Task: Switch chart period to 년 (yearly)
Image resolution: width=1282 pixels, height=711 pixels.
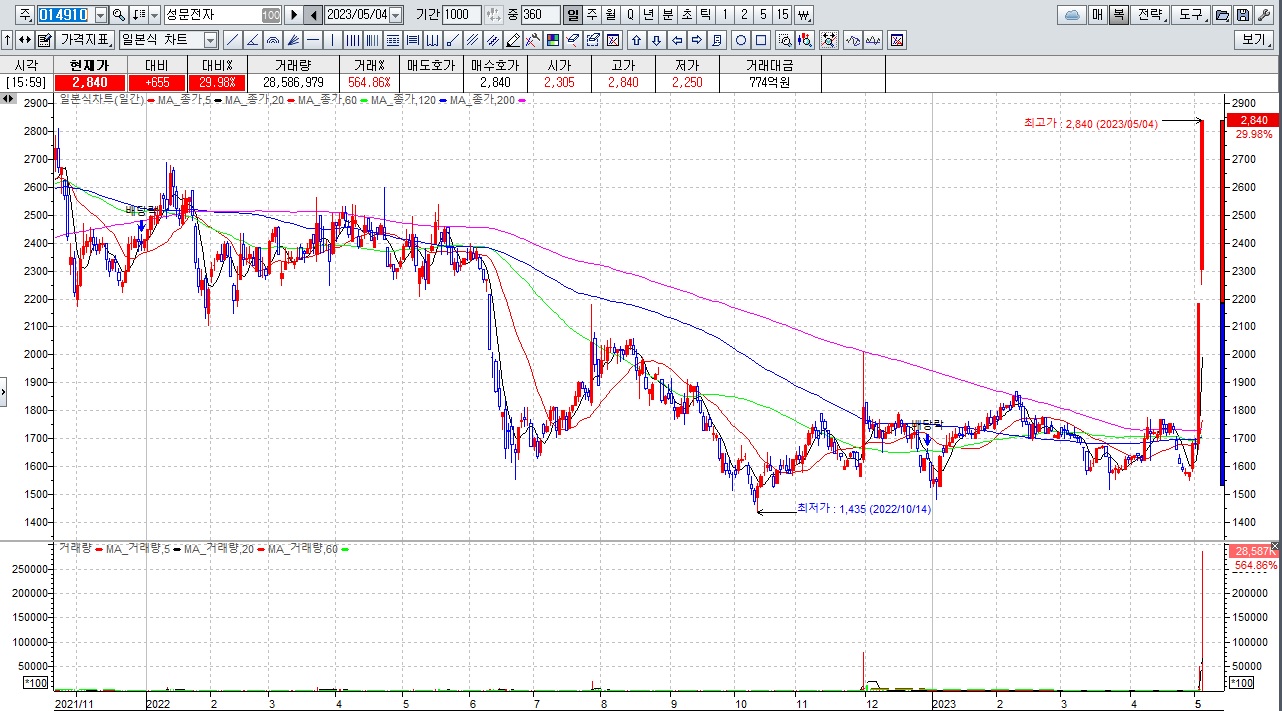Action: coord(648,15)
